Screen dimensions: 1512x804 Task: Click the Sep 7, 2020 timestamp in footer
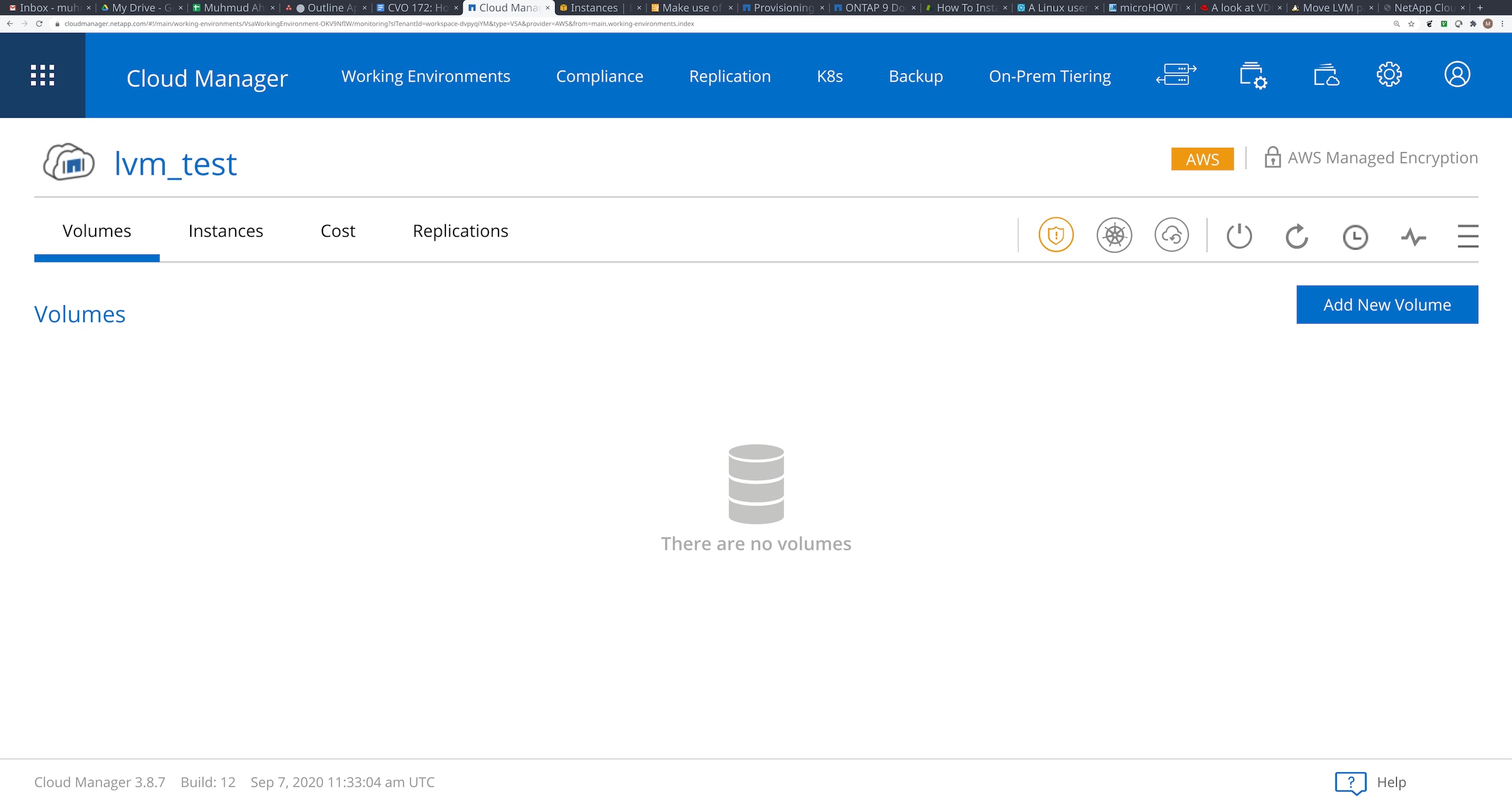click(343, 782)
